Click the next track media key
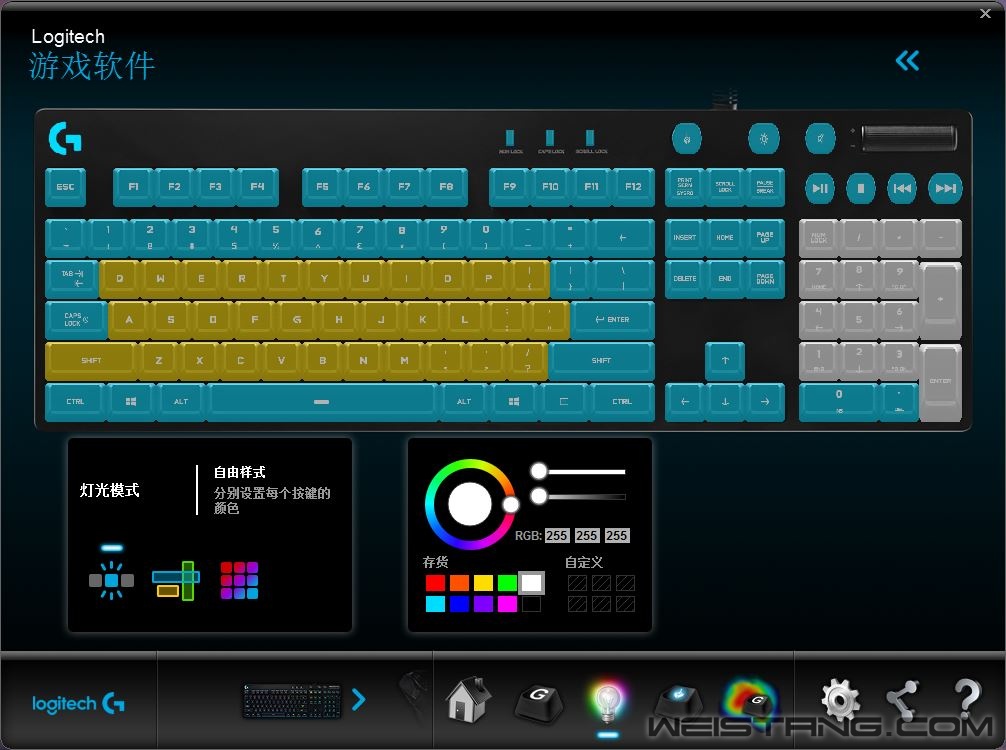The width and height of the screenshot is (1006, 750). coord(945,188)
